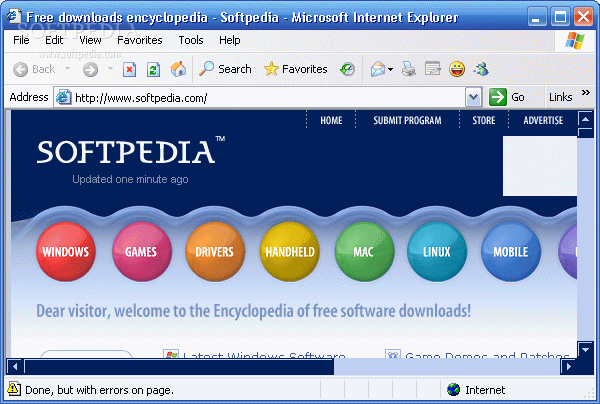Viewport: 600px width, 404px height.
Task: Click the Internet zone globe icon
Action: click(x=453, y=389)
